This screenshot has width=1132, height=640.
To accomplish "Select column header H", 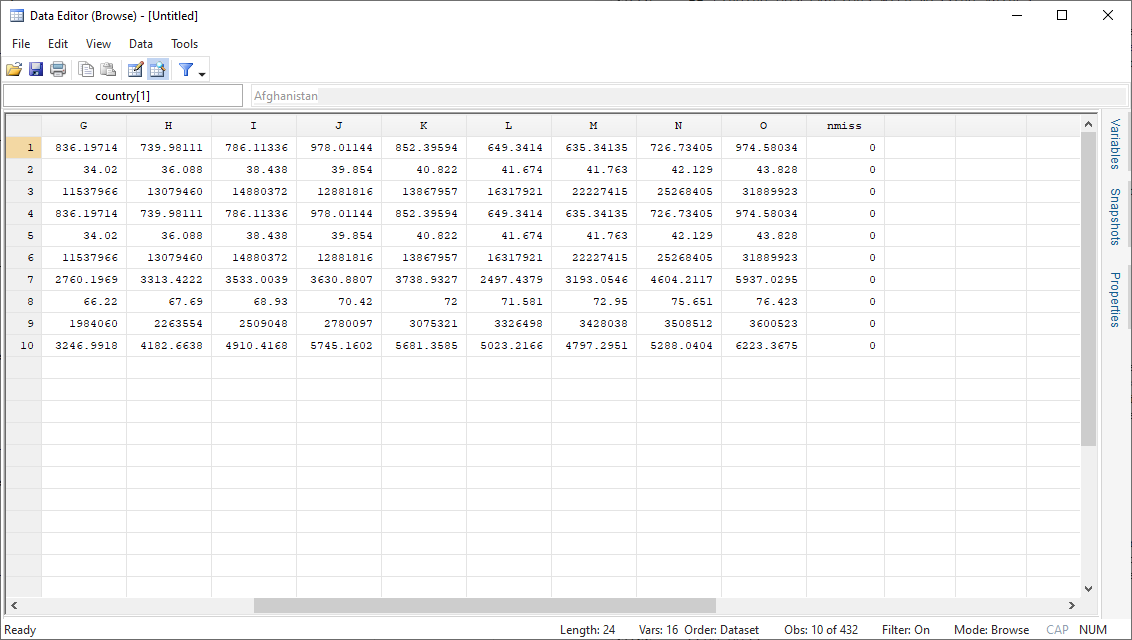I will click(x=169, y=126).
